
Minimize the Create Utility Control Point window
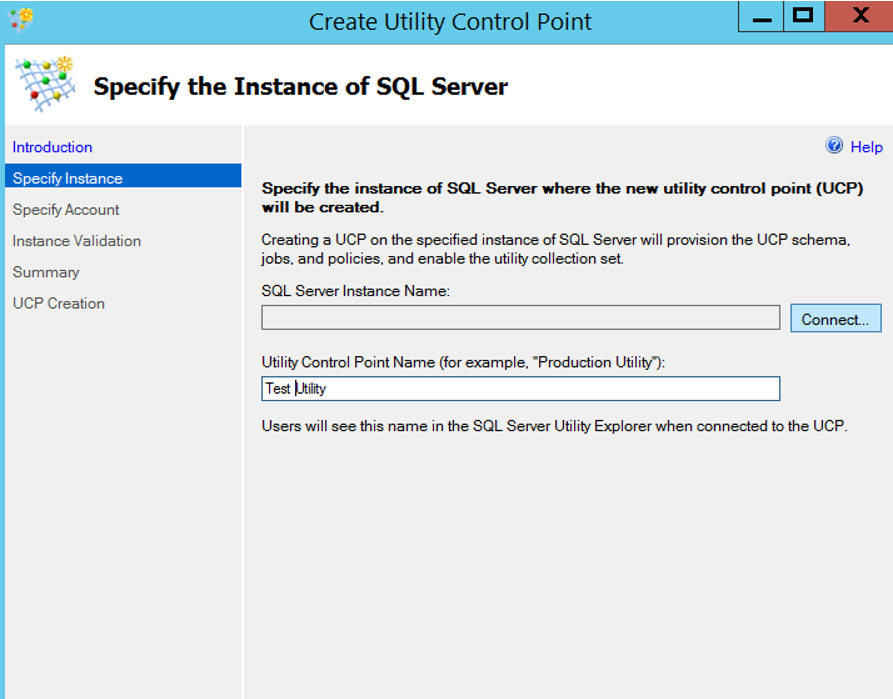pyautogui.click(x=761, y=17)
